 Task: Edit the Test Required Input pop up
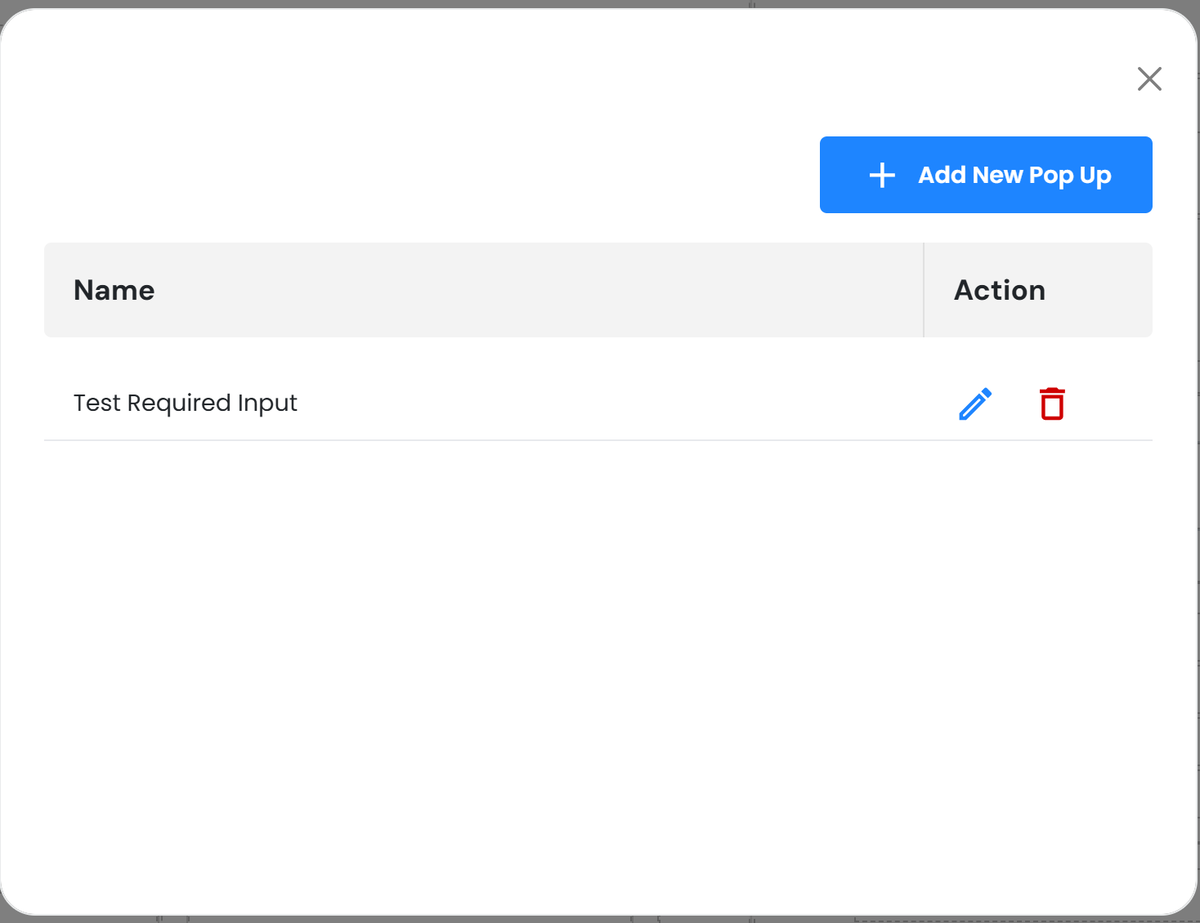click(x=975, y=404)
